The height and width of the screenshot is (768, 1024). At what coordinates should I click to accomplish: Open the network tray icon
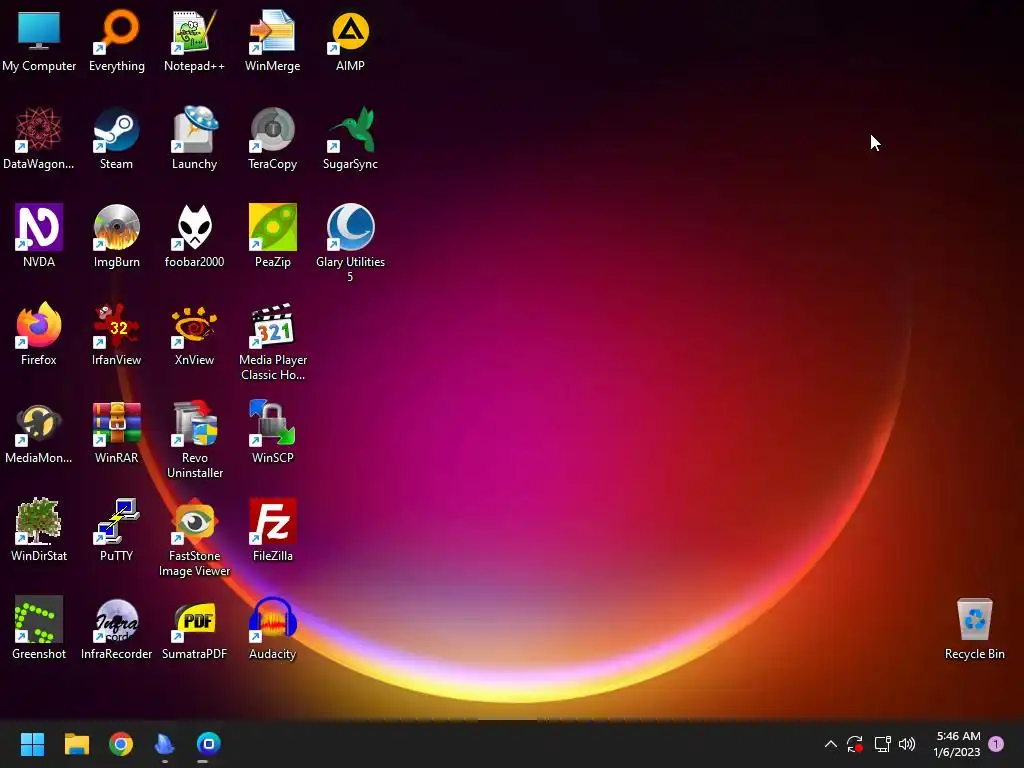(882, 743)
